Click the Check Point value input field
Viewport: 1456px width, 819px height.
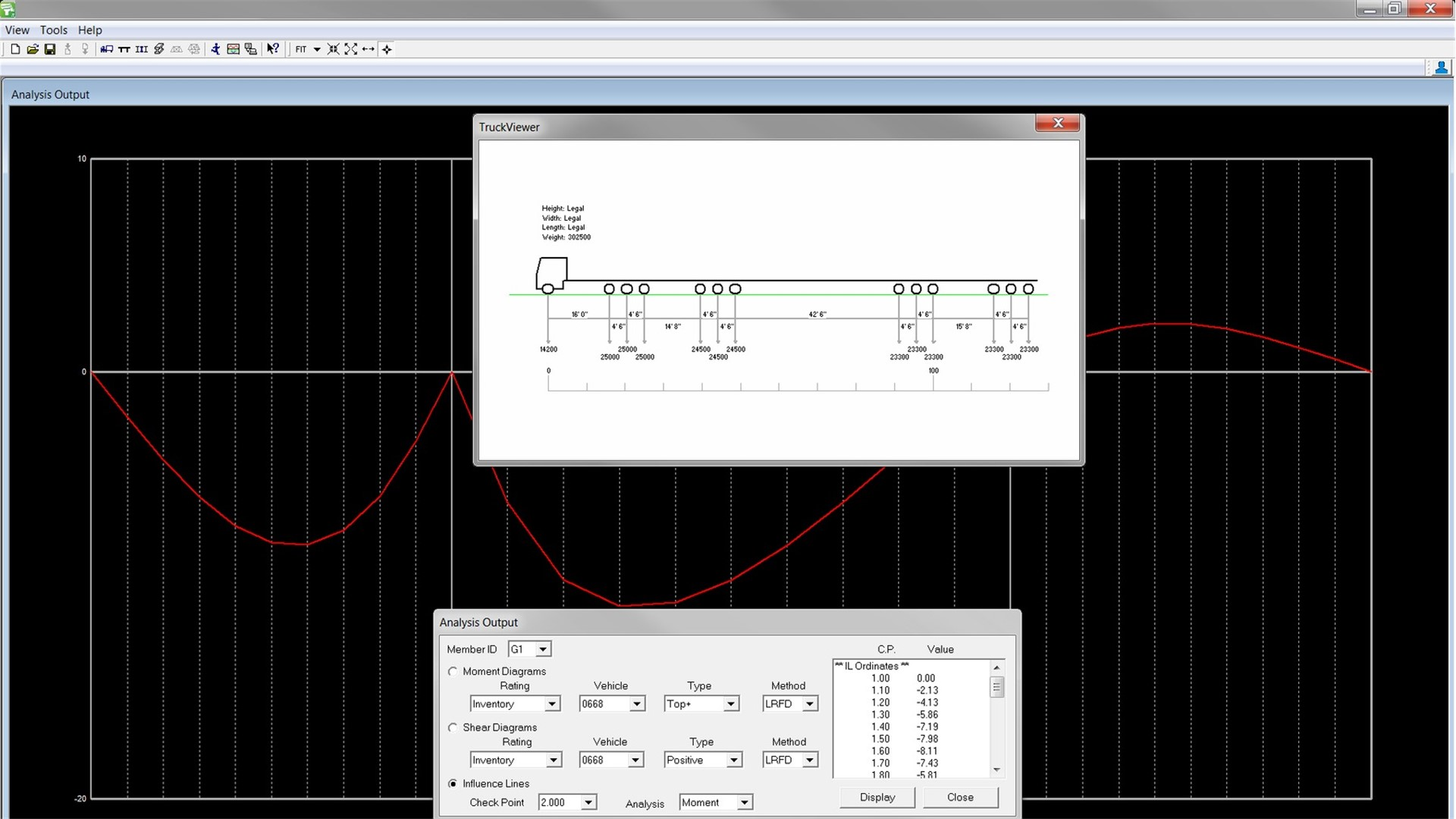pos(559,802)
